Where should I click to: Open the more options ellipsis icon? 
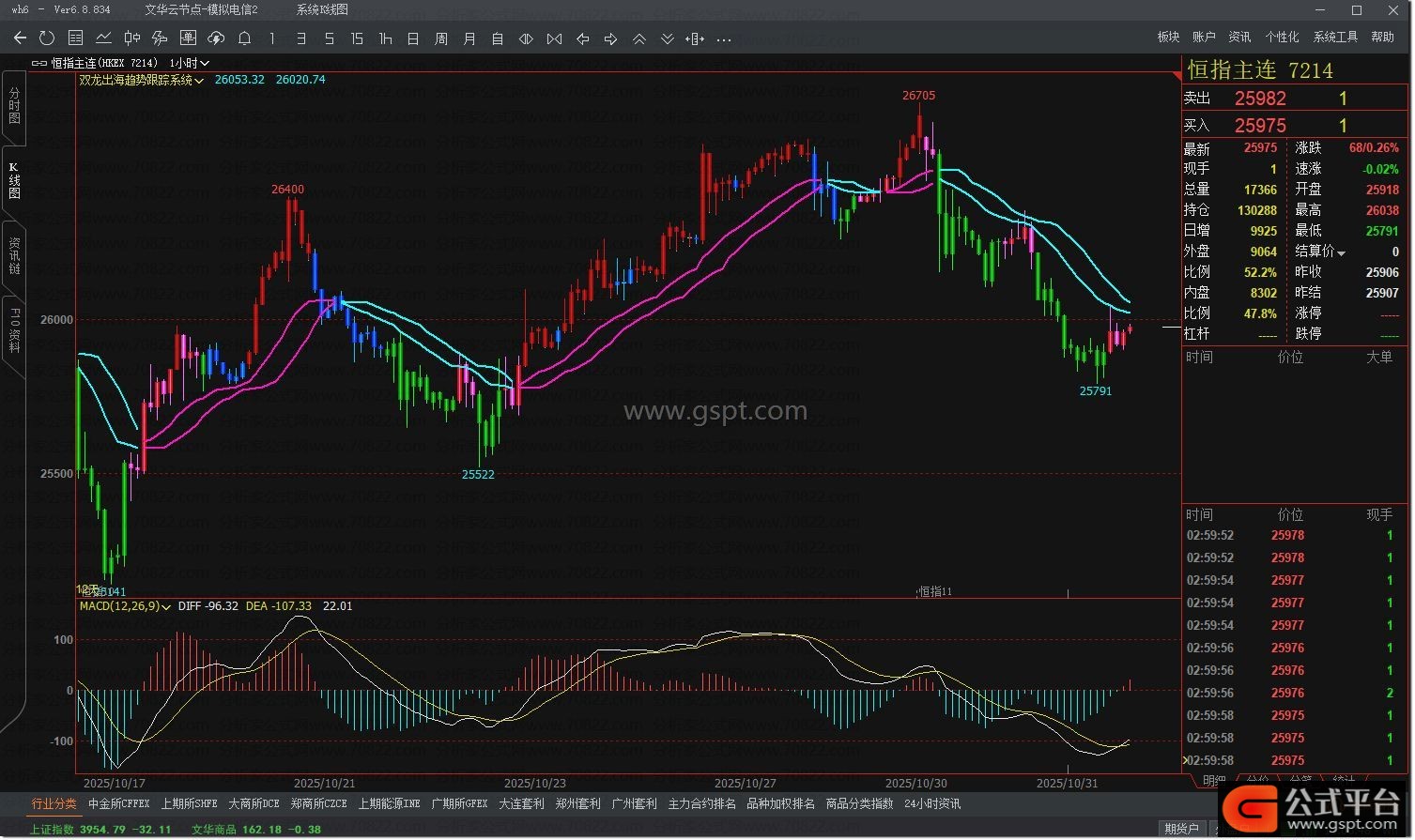pyautogui.click(x=724, y=39)
